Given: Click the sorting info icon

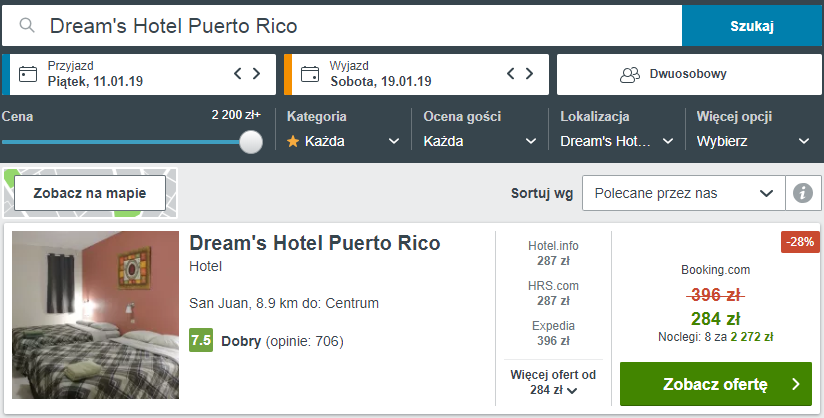Looking at the screenshot, I should pos(802,193).
